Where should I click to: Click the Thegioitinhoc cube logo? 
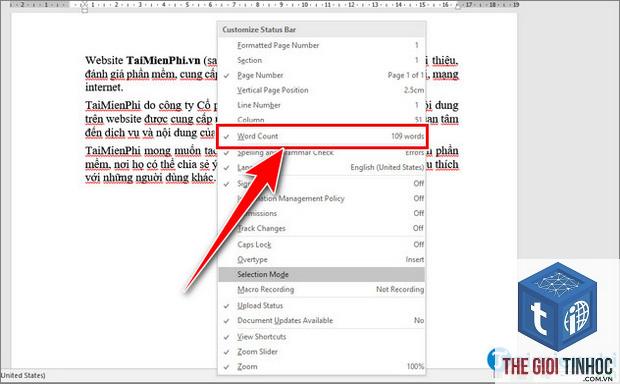point(558,307)
